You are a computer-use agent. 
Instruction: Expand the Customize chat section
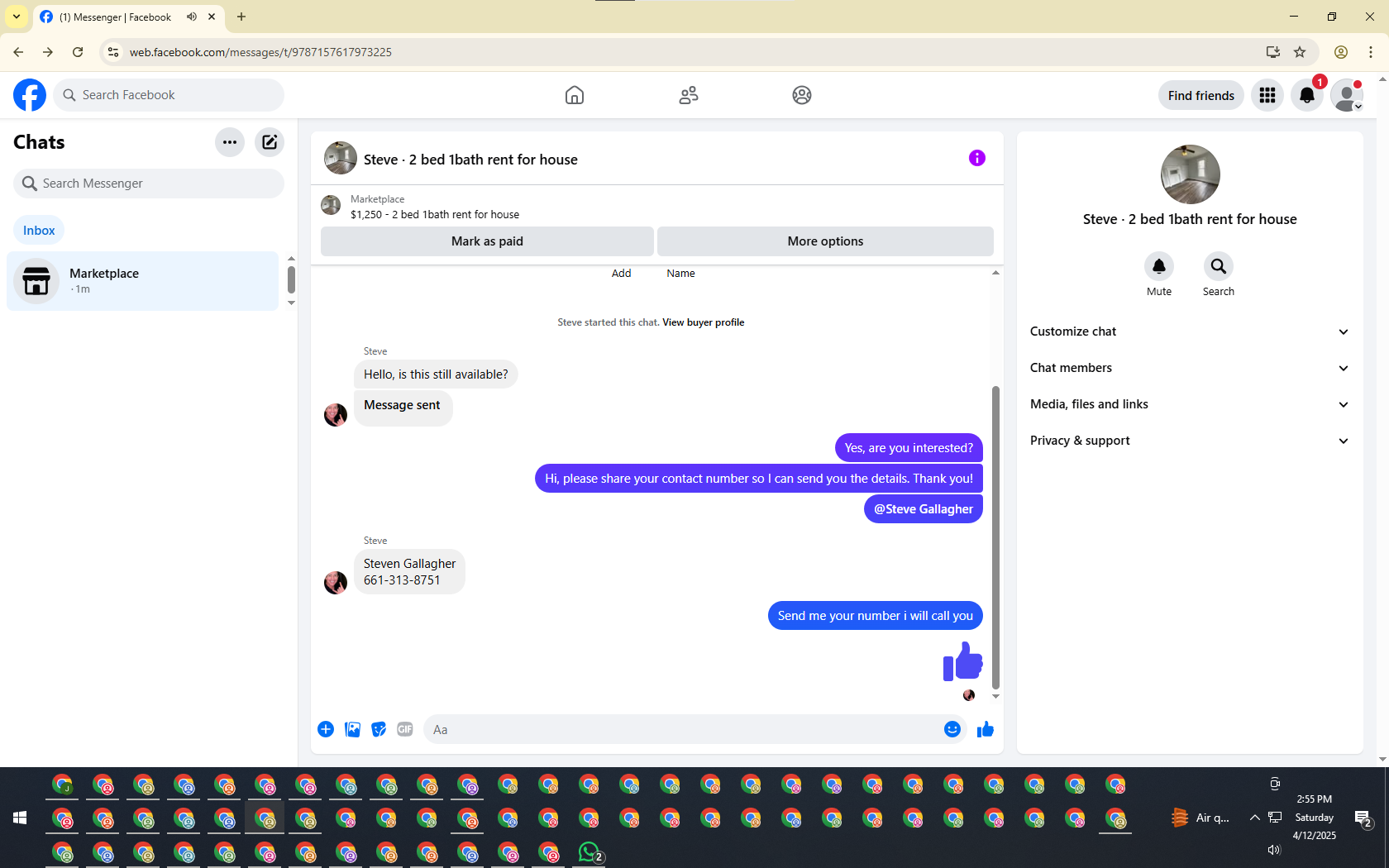click(x=1190, y=331)
